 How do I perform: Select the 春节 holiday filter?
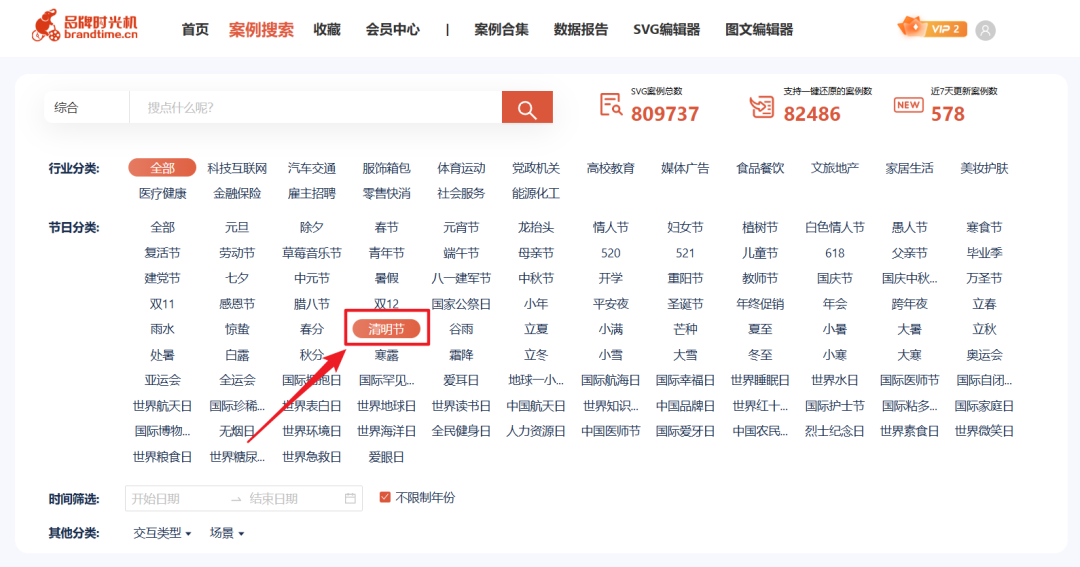tap(386, 227)
